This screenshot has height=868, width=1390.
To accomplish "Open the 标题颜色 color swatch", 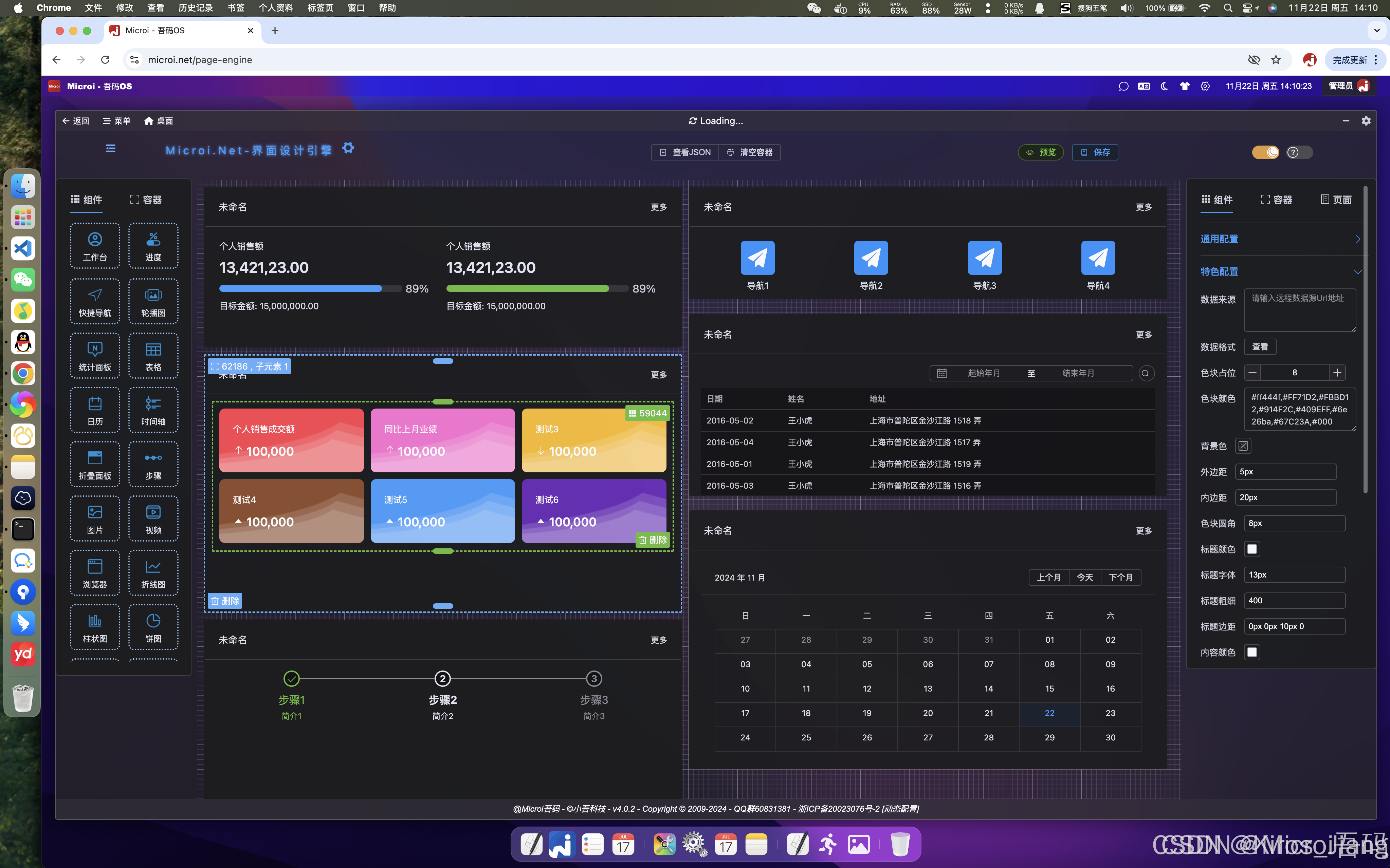I will 1252,549.
